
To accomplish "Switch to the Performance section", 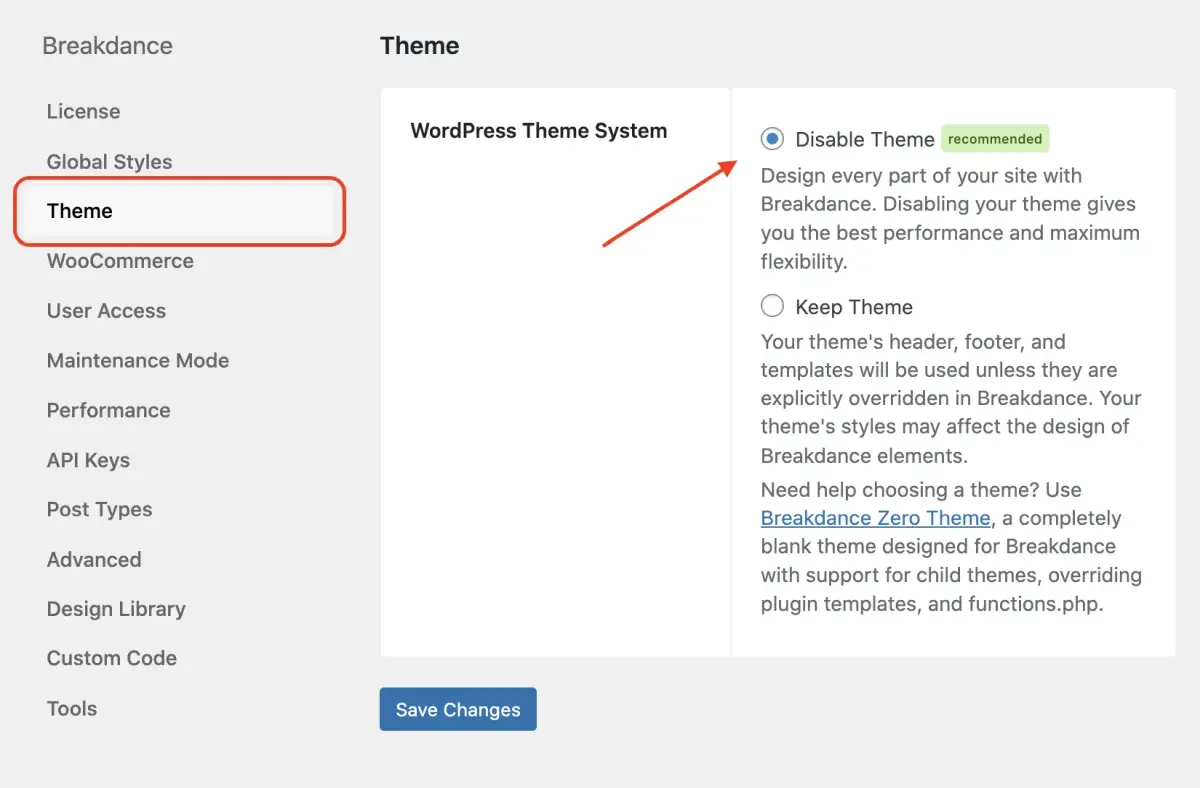I will (108, 410).
